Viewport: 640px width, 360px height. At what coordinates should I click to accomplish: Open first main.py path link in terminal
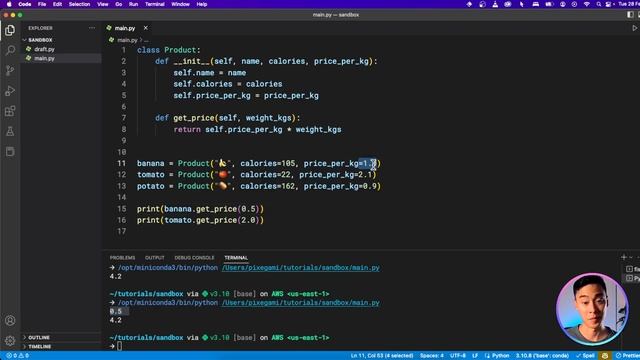click(301, 268)
